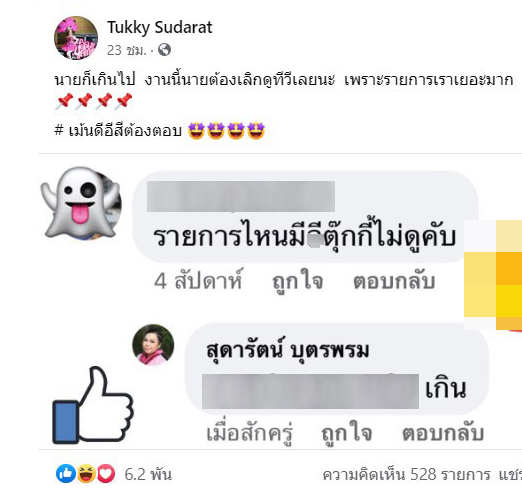The height and width of the screenshot is (494, 522).
Task: Open the 23 ชม. post timestamp
Action: [127, 50]
